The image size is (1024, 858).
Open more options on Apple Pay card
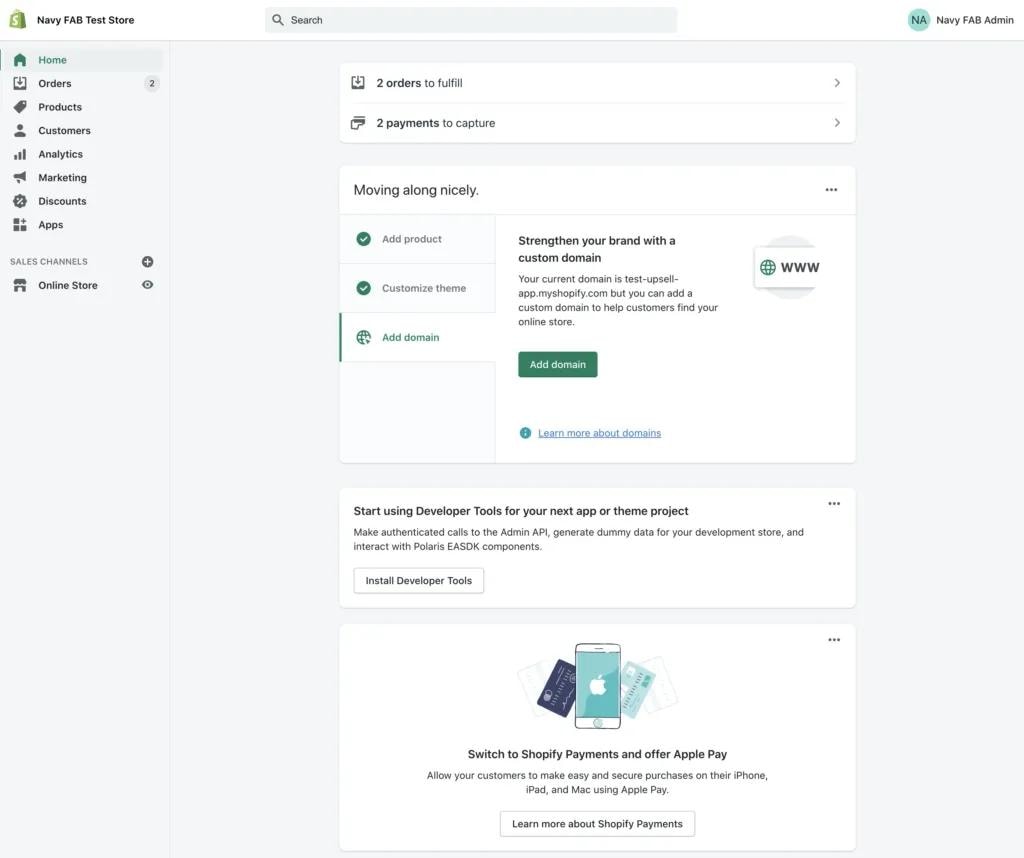pyautogui.click(x=834, y=640)
